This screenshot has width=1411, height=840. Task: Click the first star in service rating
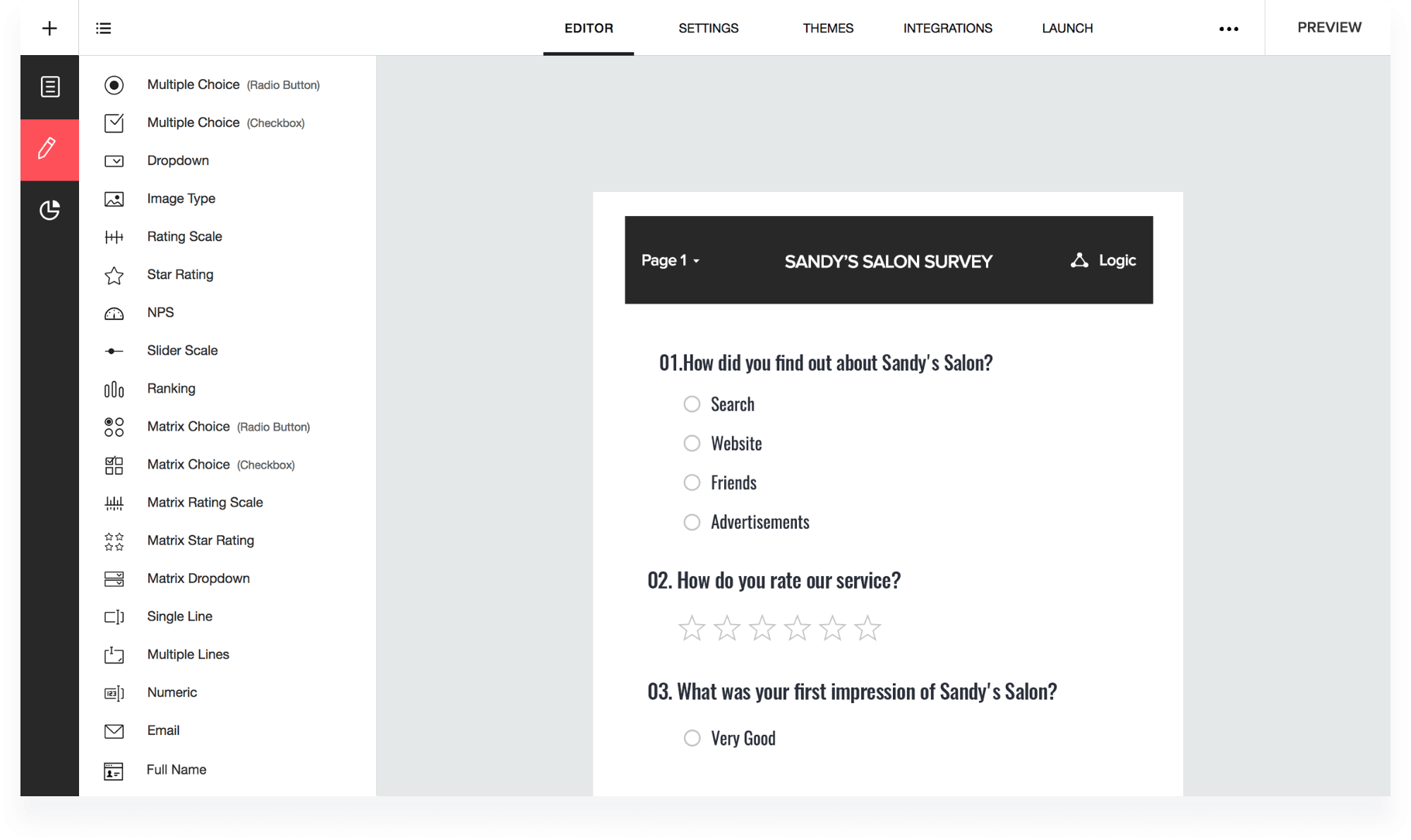pos(693,627)
